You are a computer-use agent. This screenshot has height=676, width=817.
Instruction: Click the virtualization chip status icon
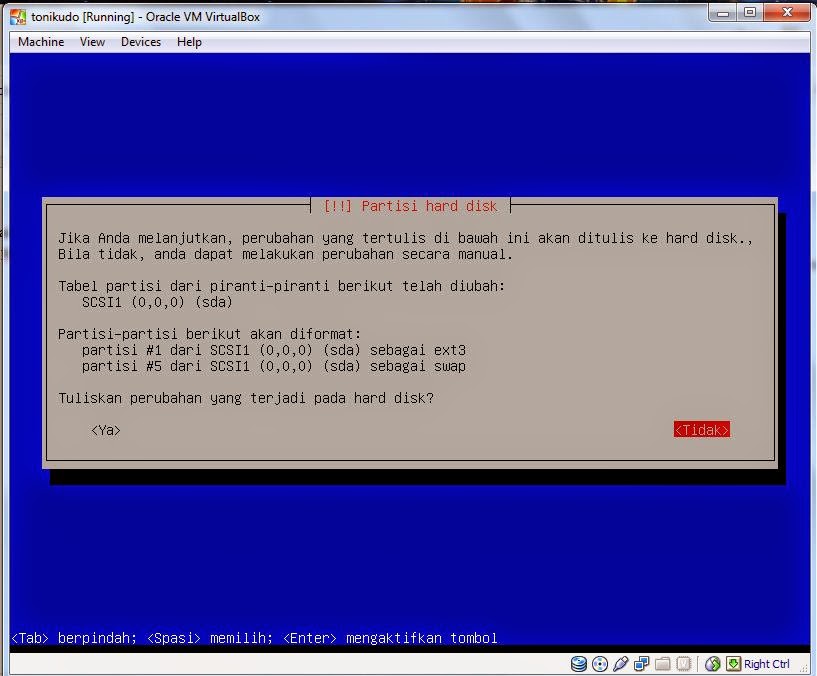683,663
